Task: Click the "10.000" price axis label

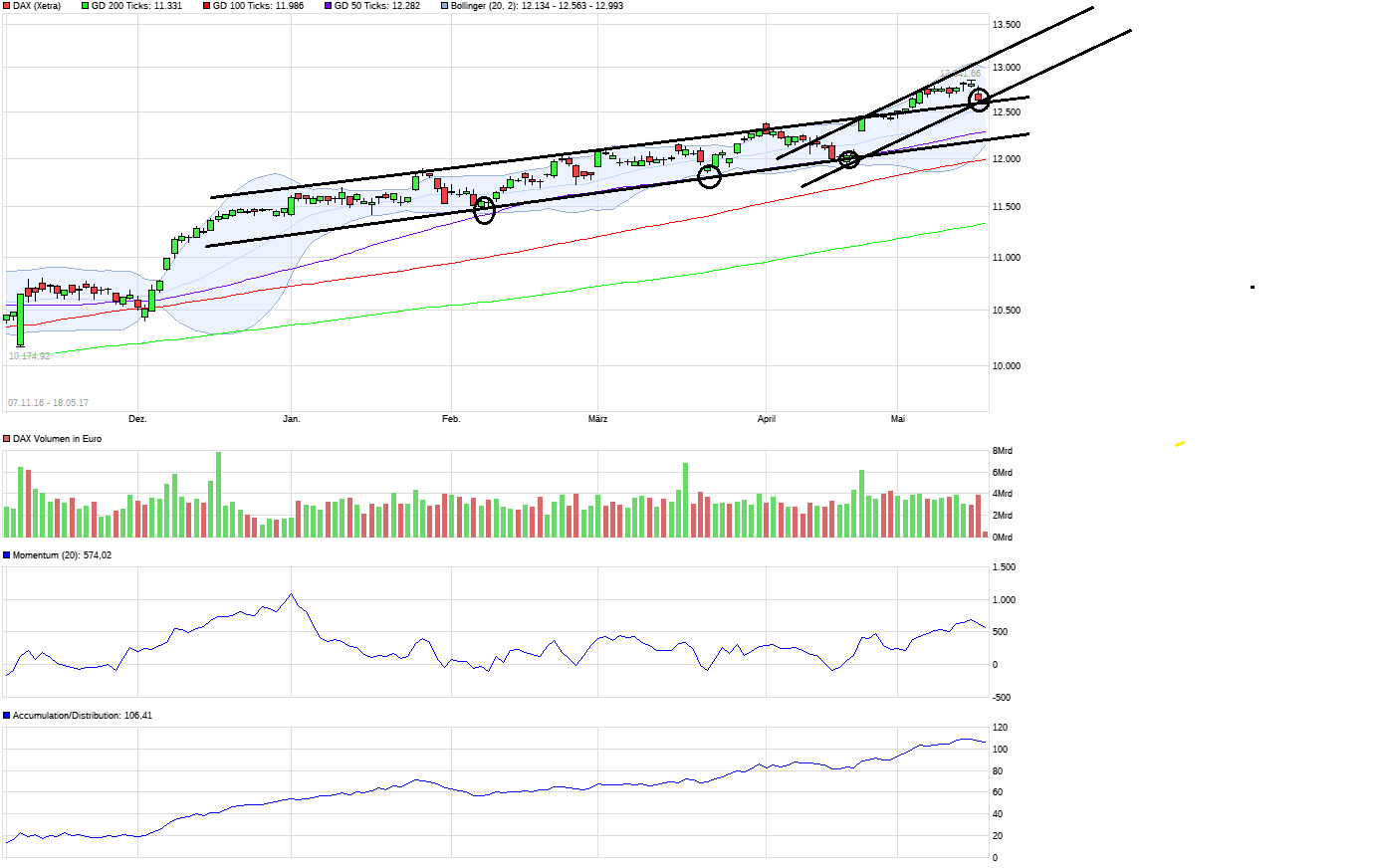Action: (x=1006, y=366)
